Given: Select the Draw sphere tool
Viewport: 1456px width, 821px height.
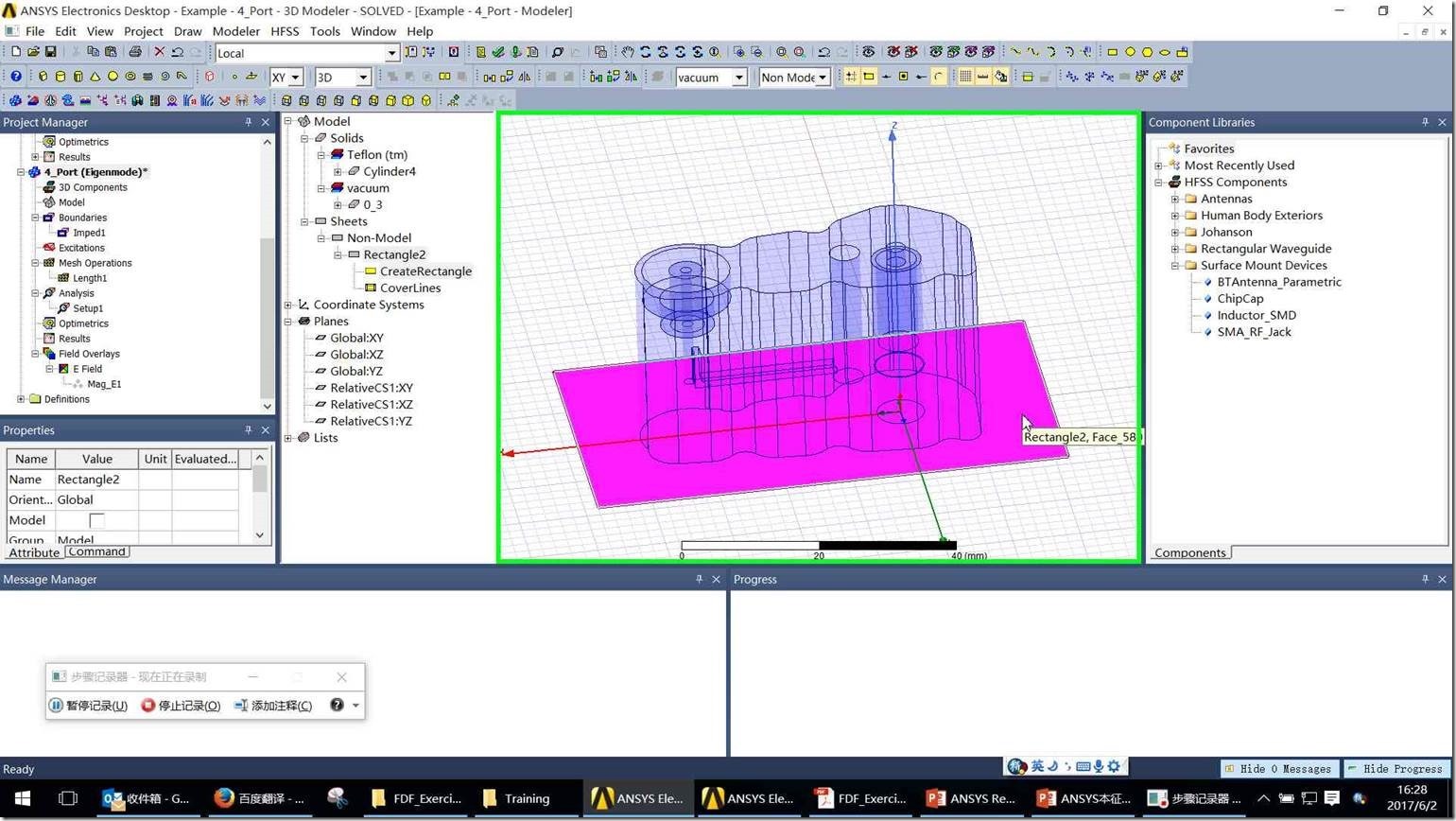Looking at the screenshot, I should pos(113,77).
